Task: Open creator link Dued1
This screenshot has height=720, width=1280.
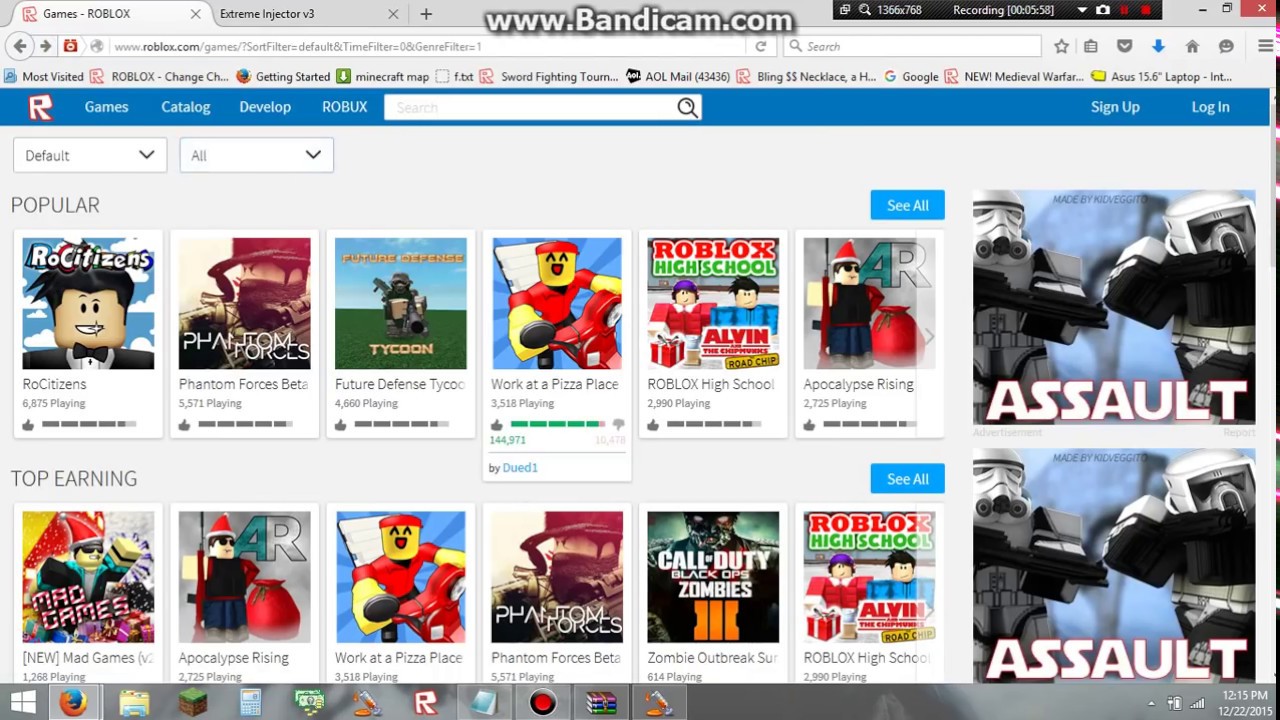Action: click(520, 467)
